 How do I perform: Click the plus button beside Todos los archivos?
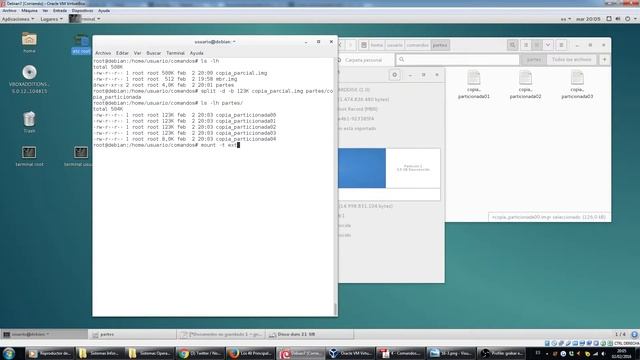click(x=604, y=60)
